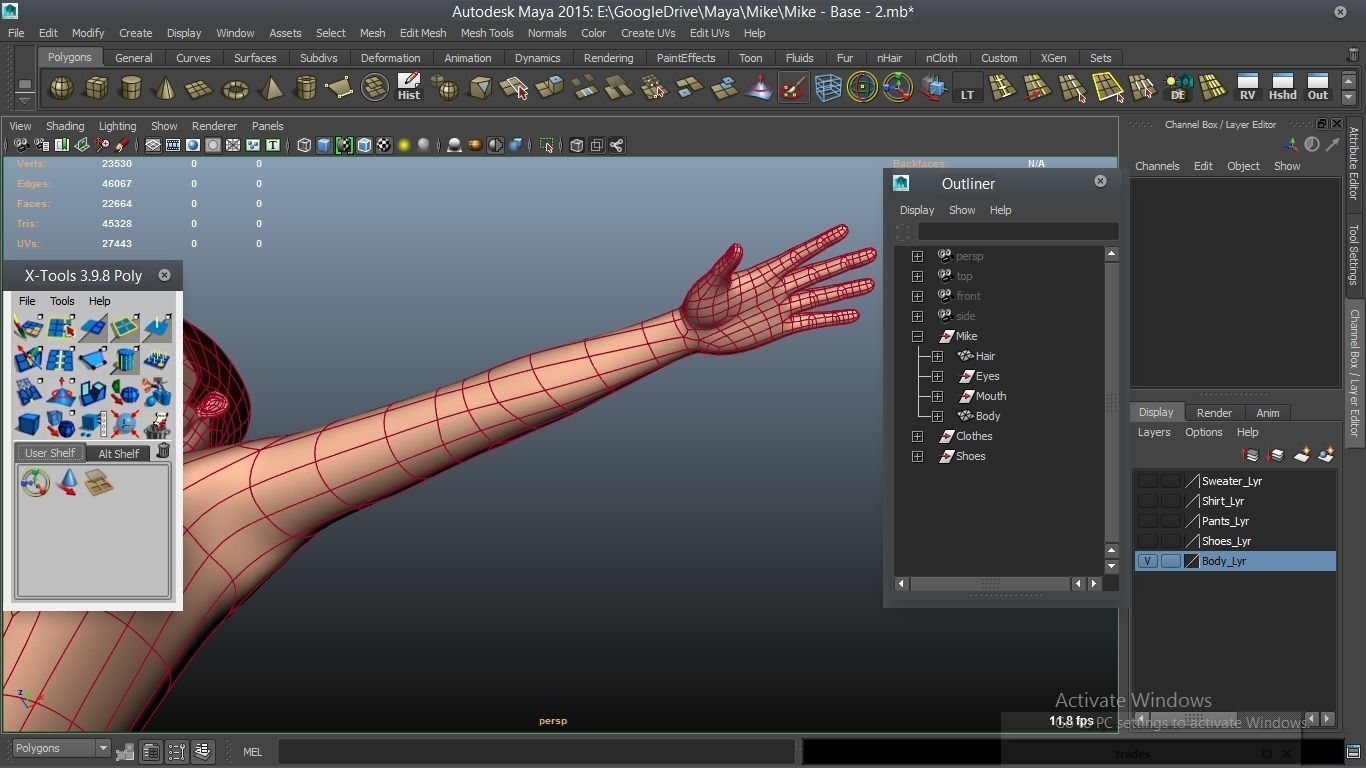
Task: Toggle visibility of Shoes_Lyr layer
Action: (1147, 541)
